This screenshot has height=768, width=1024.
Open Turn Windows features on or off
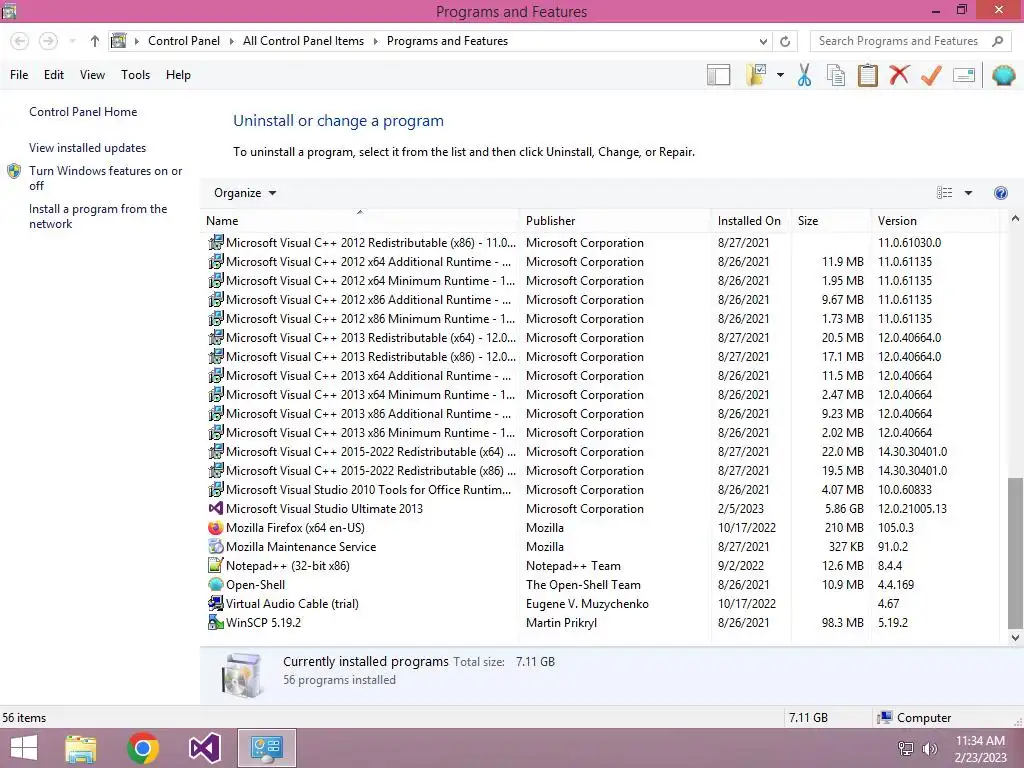click(105, 178)
